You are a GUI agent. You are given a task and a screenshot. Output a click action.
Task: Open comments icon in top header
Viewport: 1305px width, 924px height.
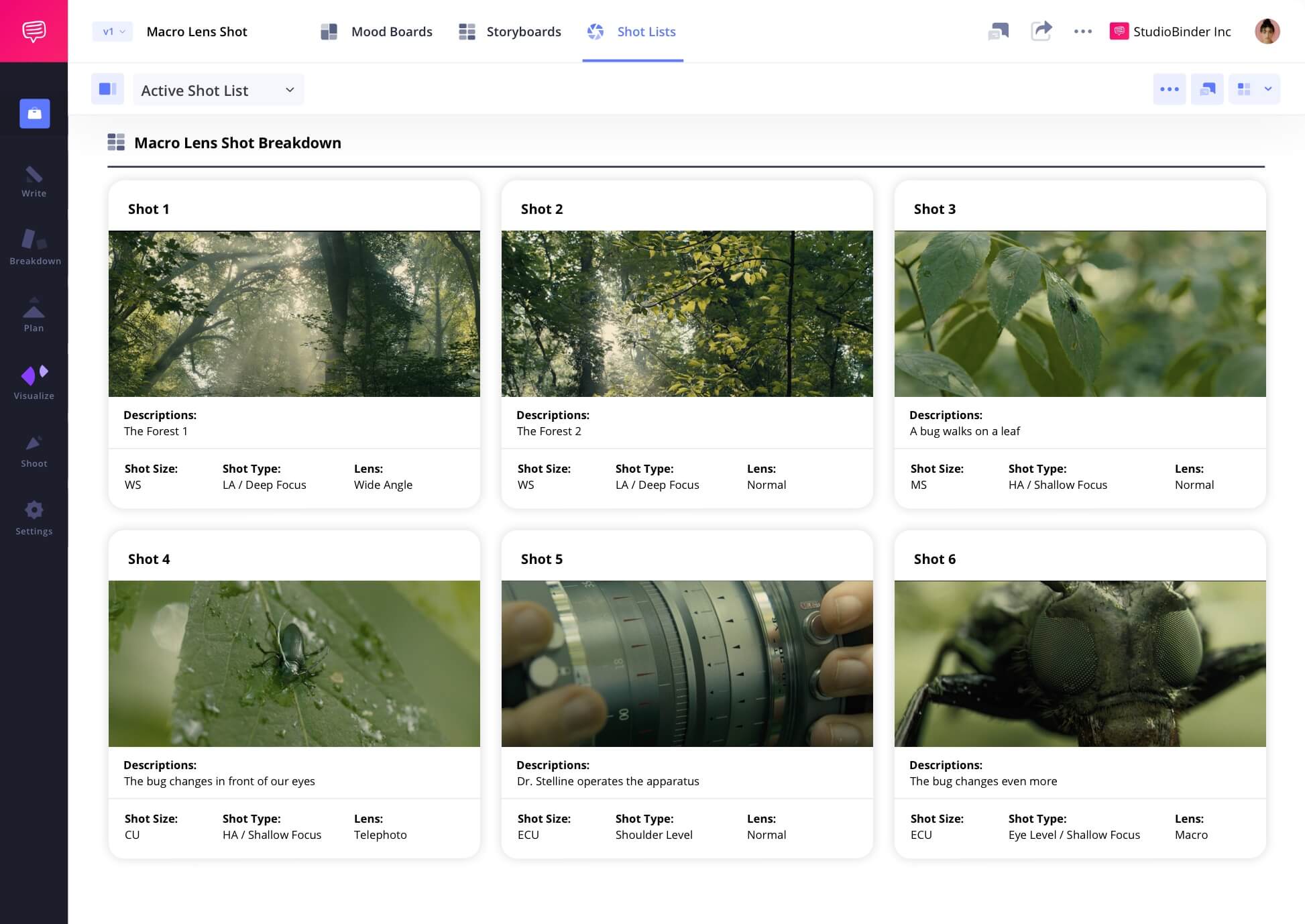998,31
